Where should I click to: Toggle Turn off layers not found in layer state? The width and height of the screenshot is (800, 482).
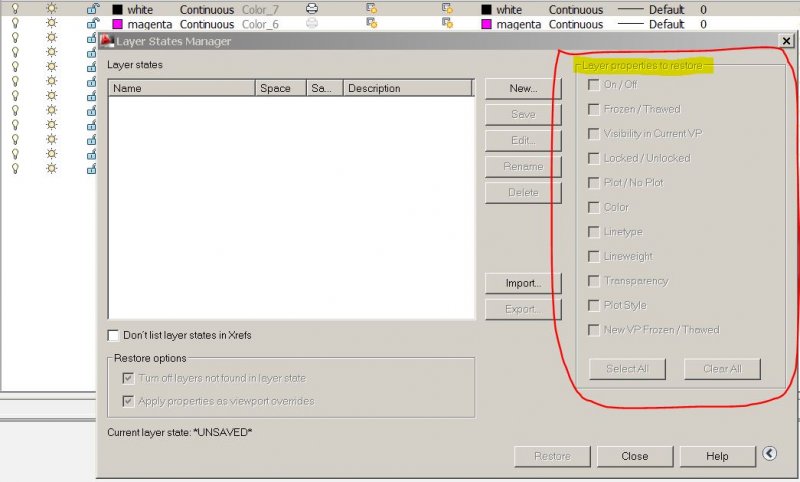click(128, 378)
